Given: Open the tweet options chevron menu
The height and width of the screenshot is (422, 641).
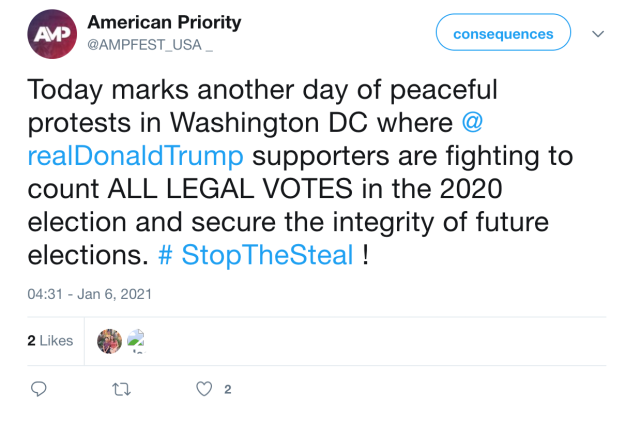Looking at the screenshot, I should pos(598,34).
